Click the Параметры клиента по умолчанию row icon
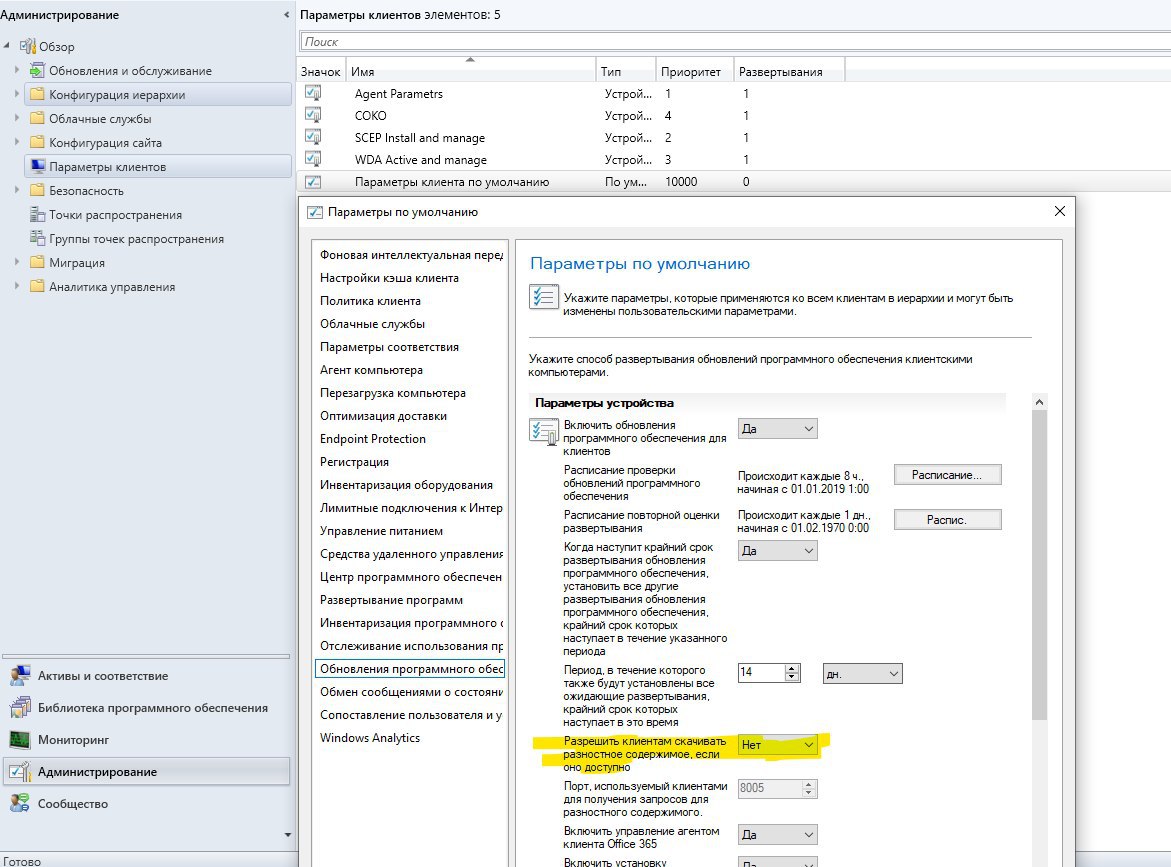Screen dimensions: 1171x867 pos(313,181)
